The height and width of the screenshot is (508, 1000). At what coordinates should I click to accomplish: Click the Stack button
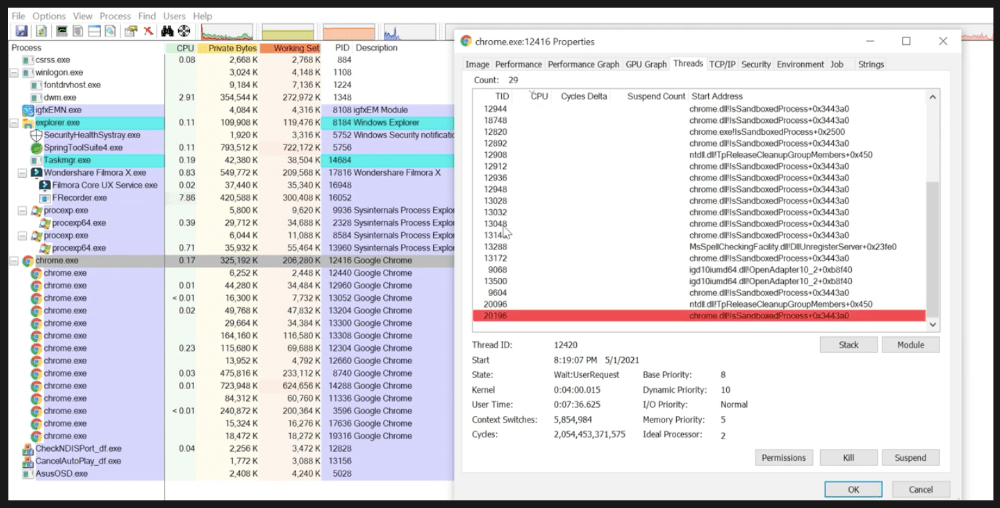pos(848,345)
